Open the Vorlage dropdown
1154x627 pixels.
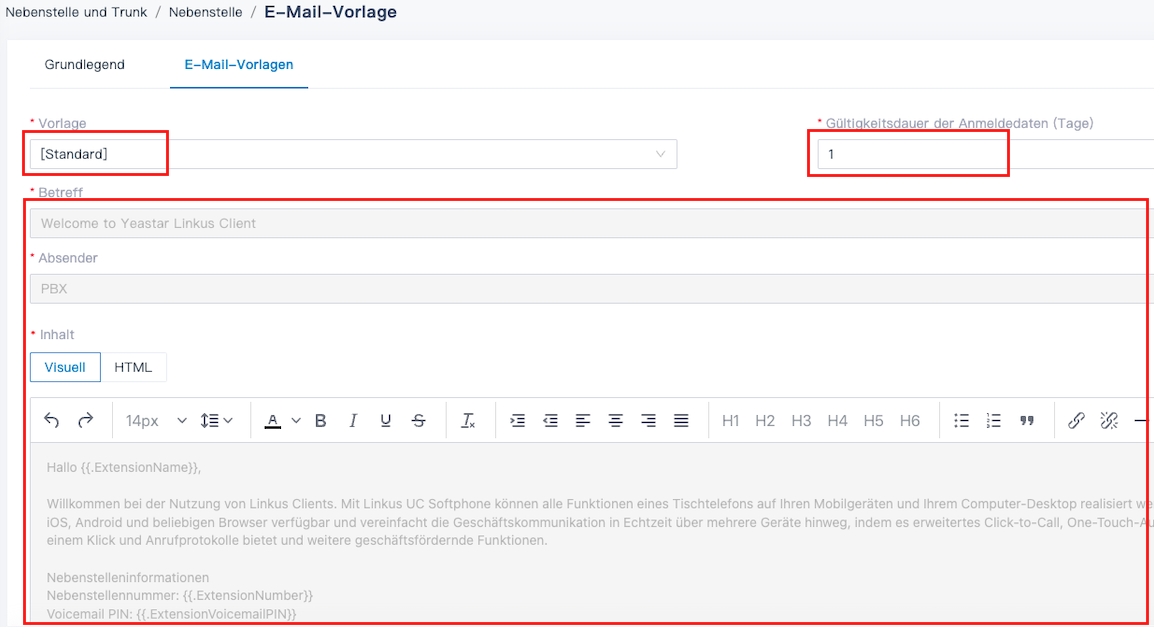click(x=352, y=154)
